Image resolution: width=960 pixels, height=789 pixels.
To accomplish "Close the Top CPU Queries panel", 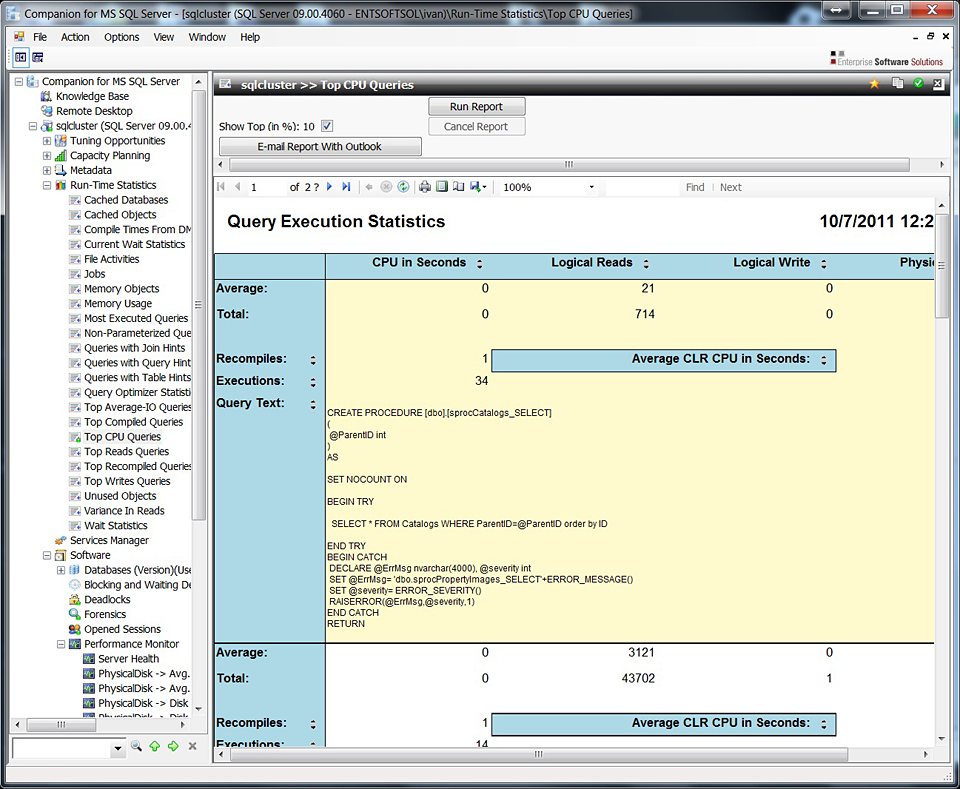I will click(x=938, y=84).
